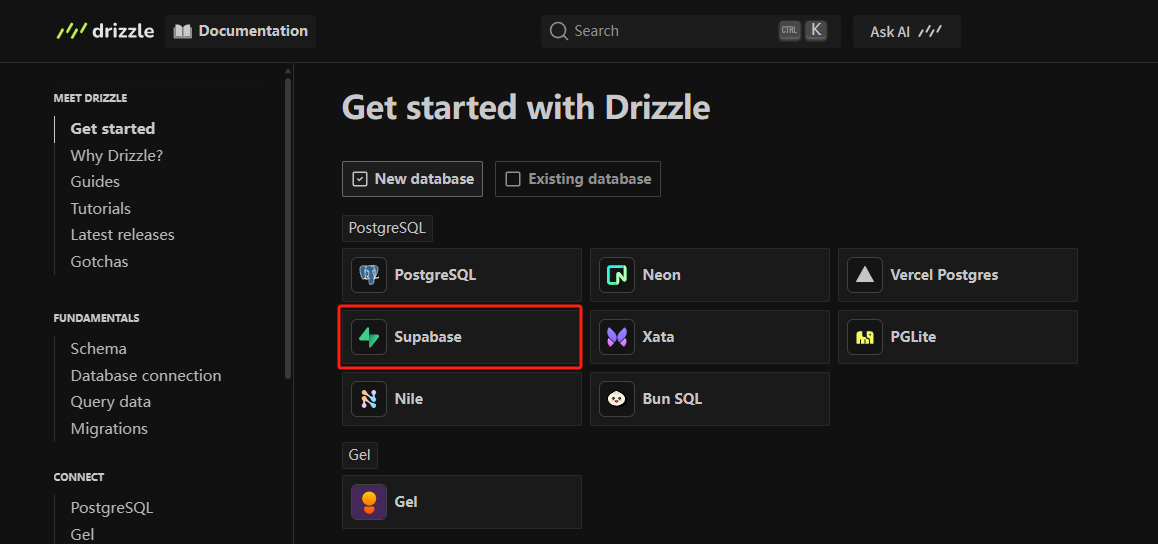This screenshot has height=544, width=1158.
Task: Open Guides in the sidebar
Action: tap(95, 182)
